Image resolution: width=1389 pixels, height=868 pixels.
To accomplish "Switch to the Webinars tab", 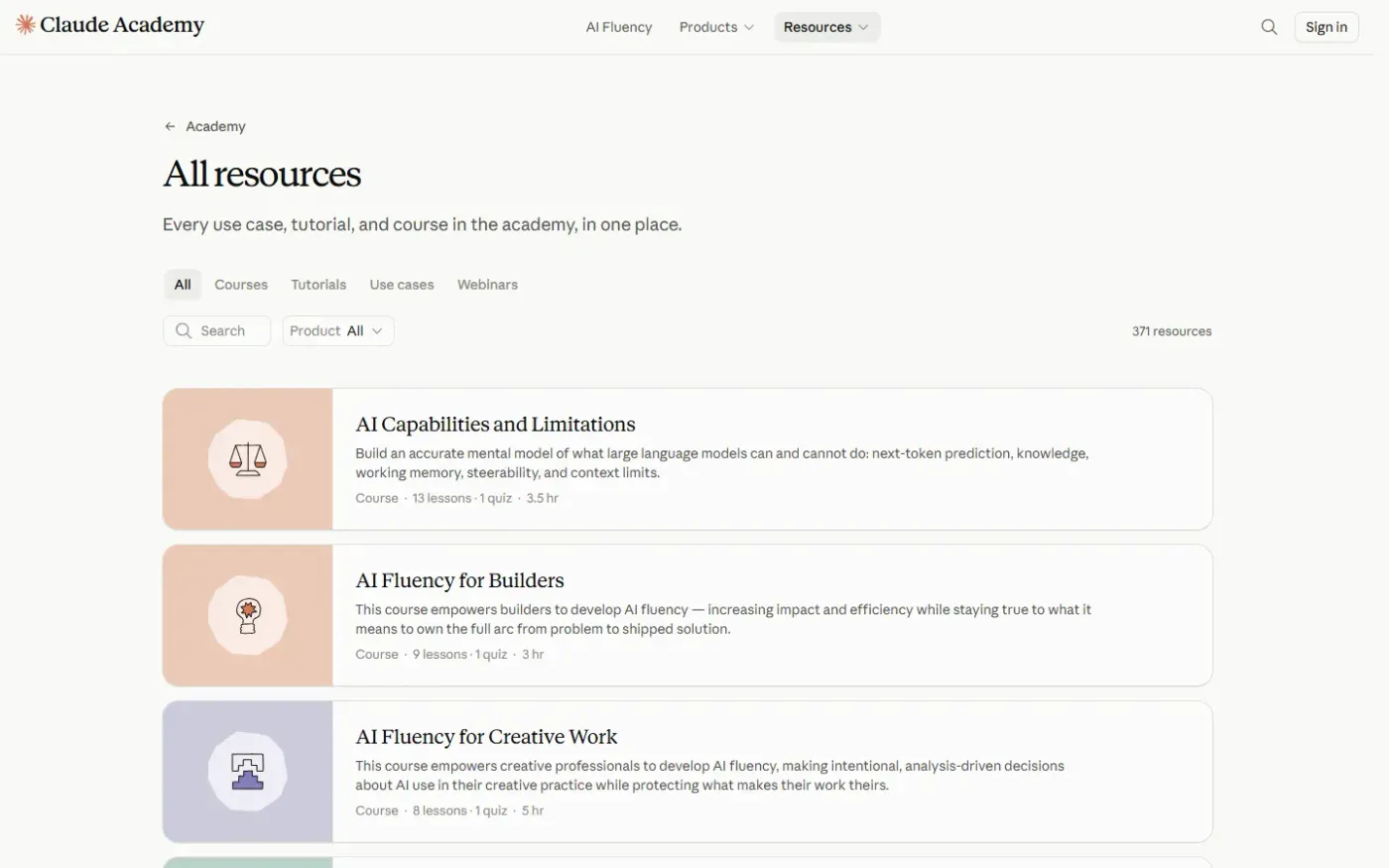I will click(487, 285).
